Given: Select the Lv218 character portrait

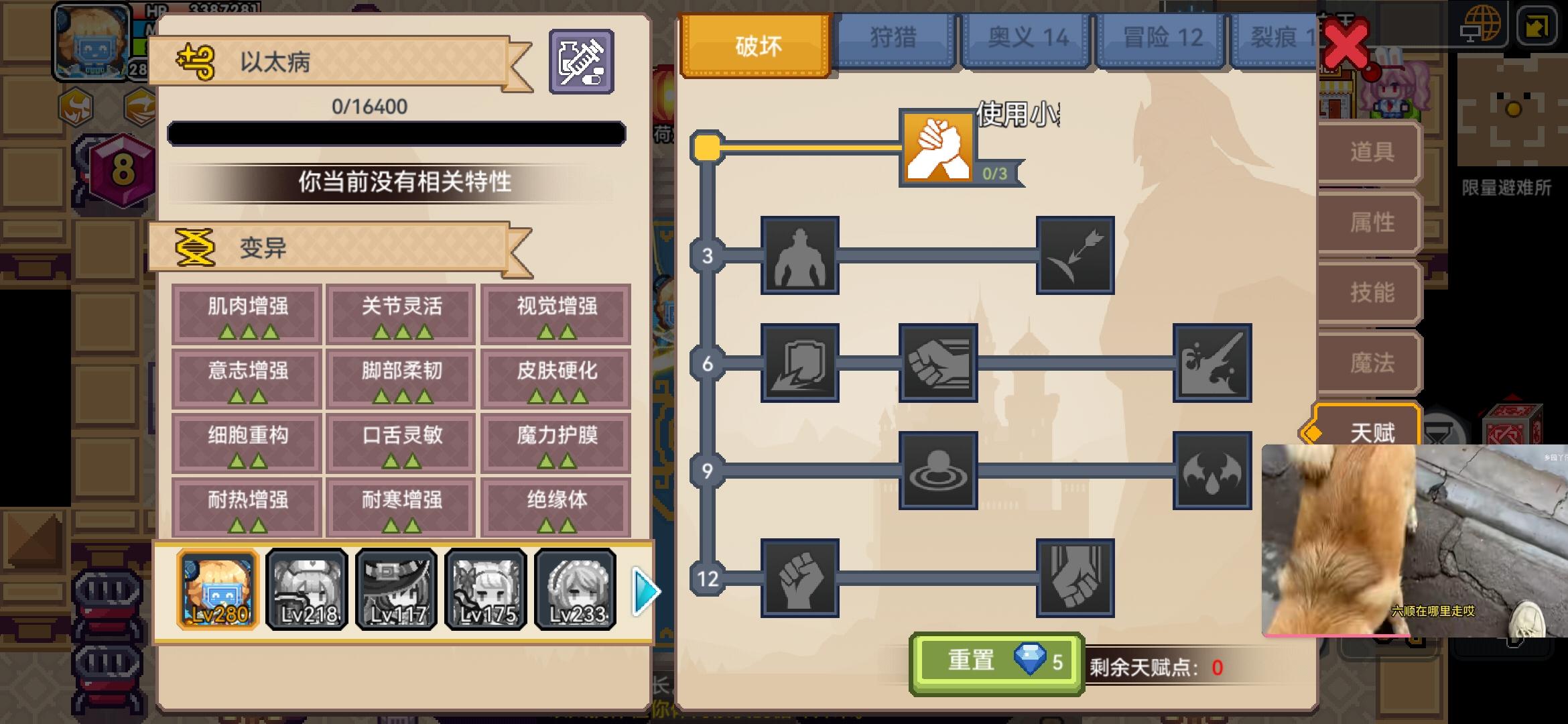Looking at the screenshot, I should pyautogui.click(x=307, y=590).
